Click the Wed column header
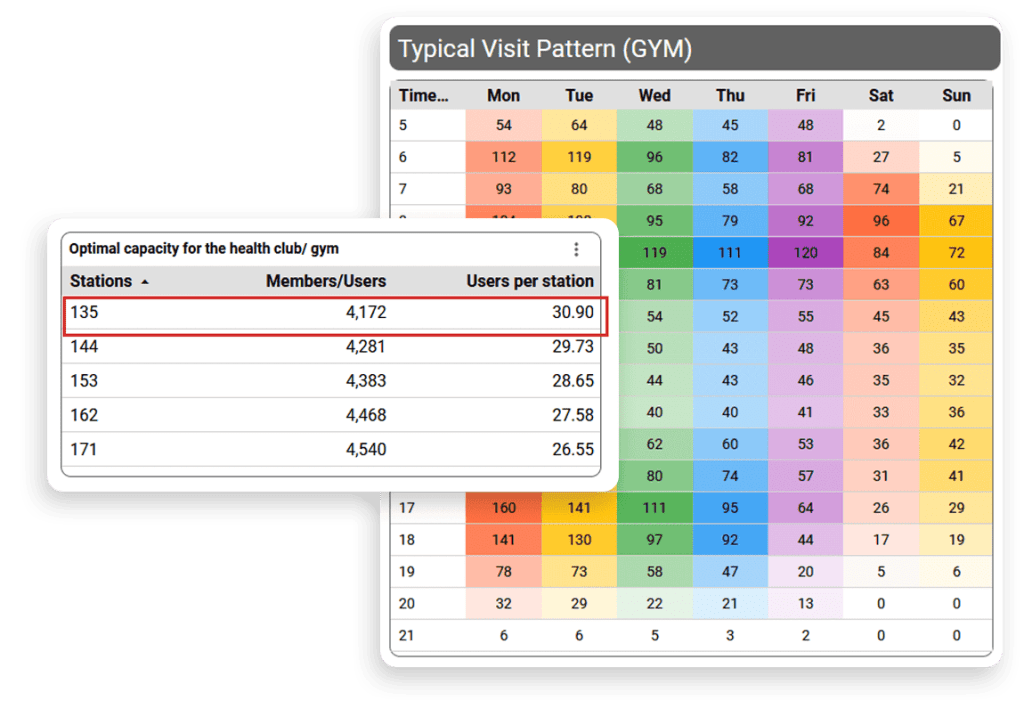1024x709 pixels. pyautogui.click(x=654, y=96)
